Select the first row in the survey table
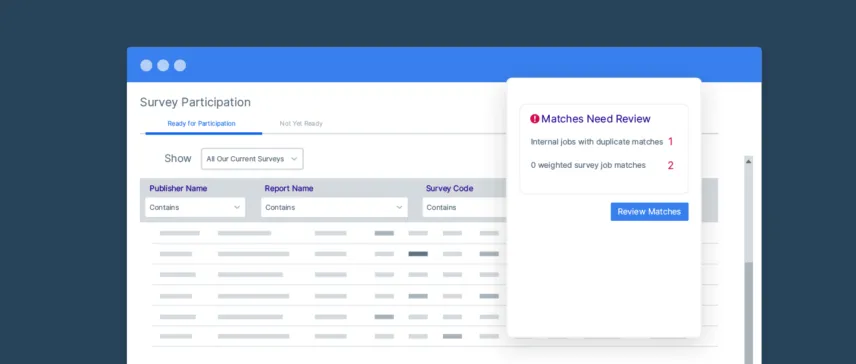 click(x=329, y=233)
